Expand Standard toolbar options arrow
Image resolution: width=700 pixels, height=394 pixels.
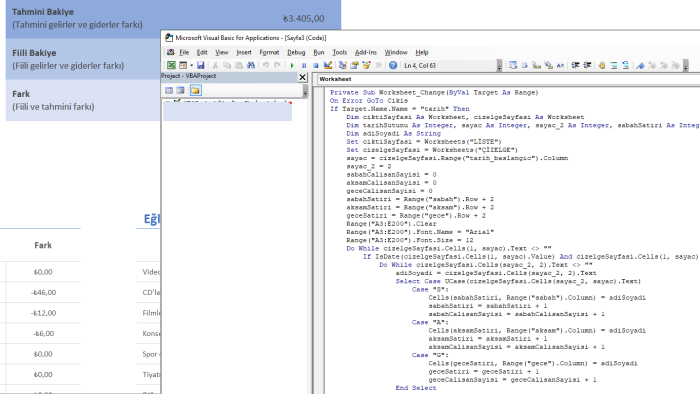pos(499,65)
